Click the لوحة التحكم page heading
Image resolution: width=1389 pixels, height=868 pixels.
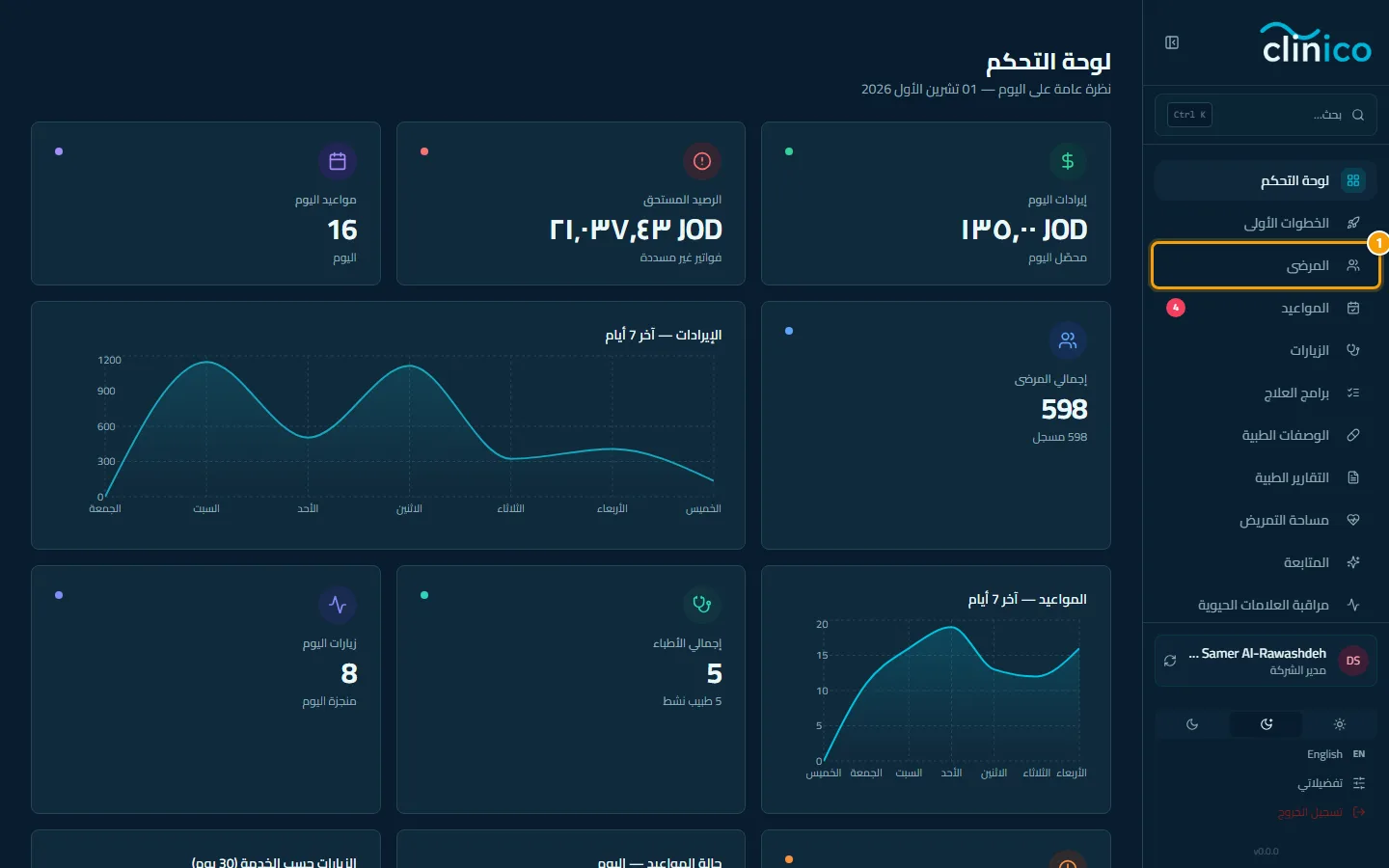point(1049,62)
